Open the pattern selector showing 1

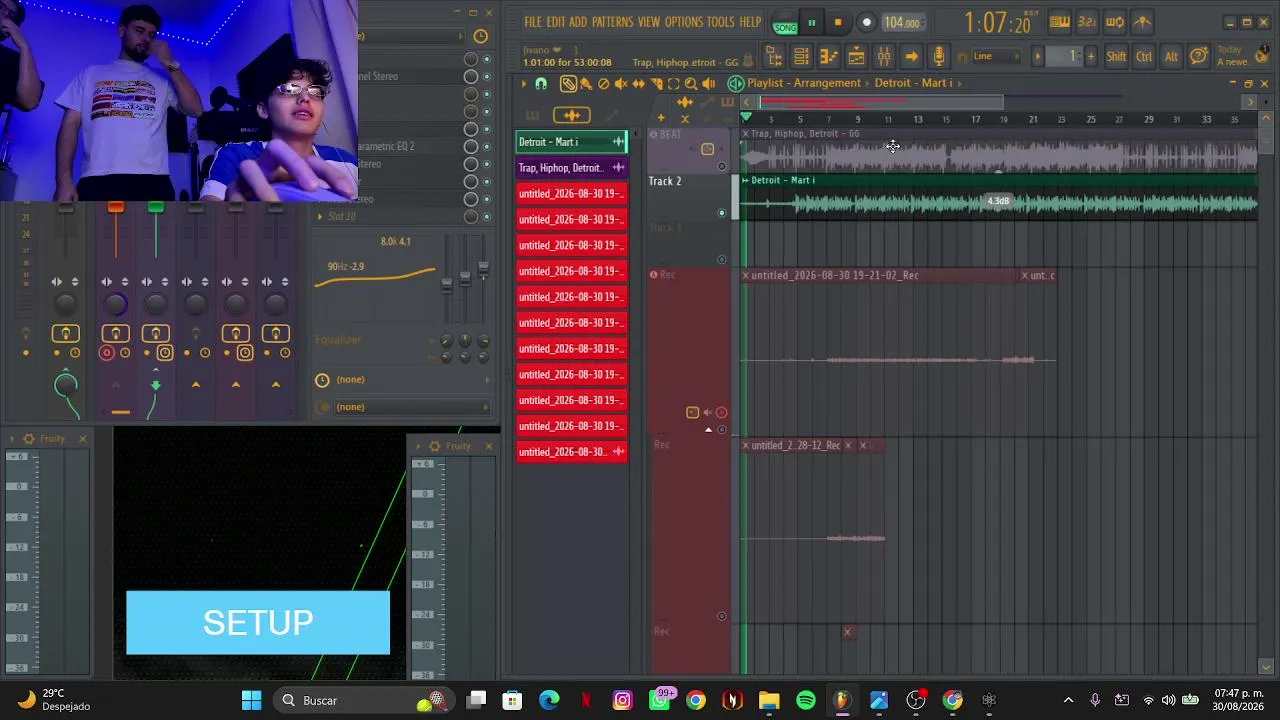[1067, 56]
